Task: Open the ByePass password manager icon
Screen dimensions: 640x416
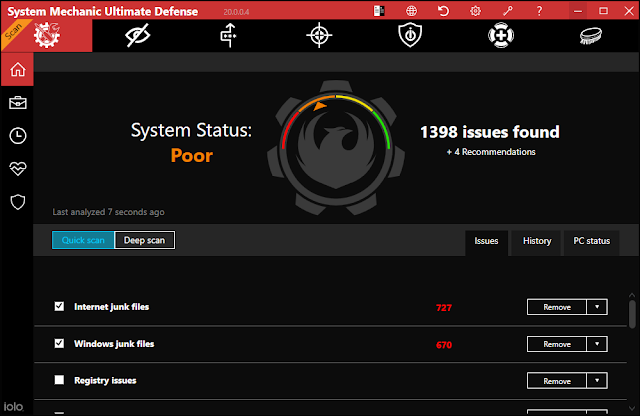Action: tap(229, 35)
